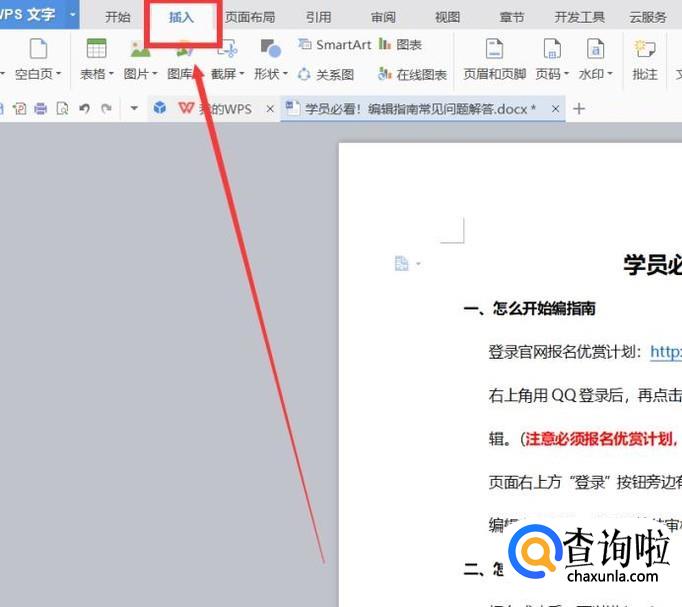
Task: Switch to the 视图 tab
Action: [447, 17]
